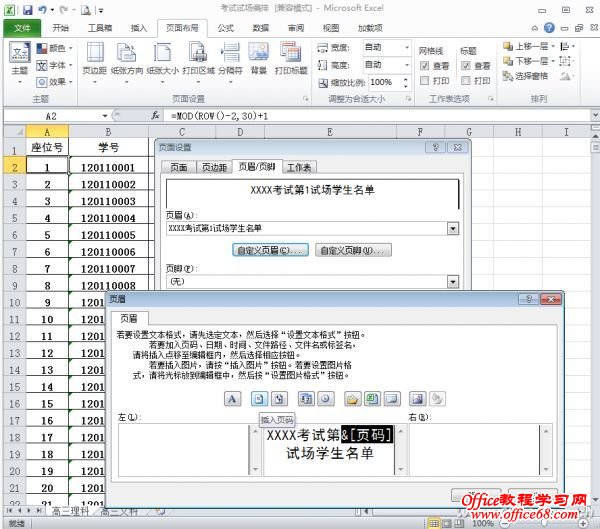
Task: Click the 自定义页眉 custom header button
Action: (270, 250)
